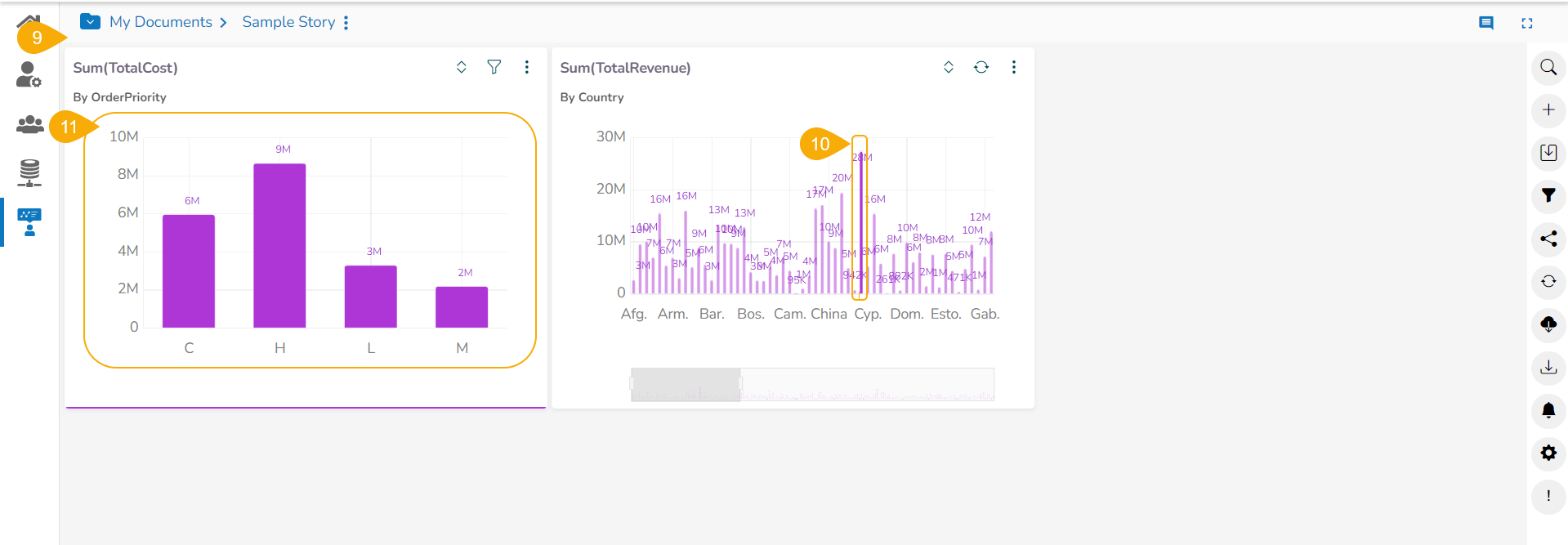Open the comments chat icon at top
This screenshot has height=545, width=1568.
pos(1486,23)
